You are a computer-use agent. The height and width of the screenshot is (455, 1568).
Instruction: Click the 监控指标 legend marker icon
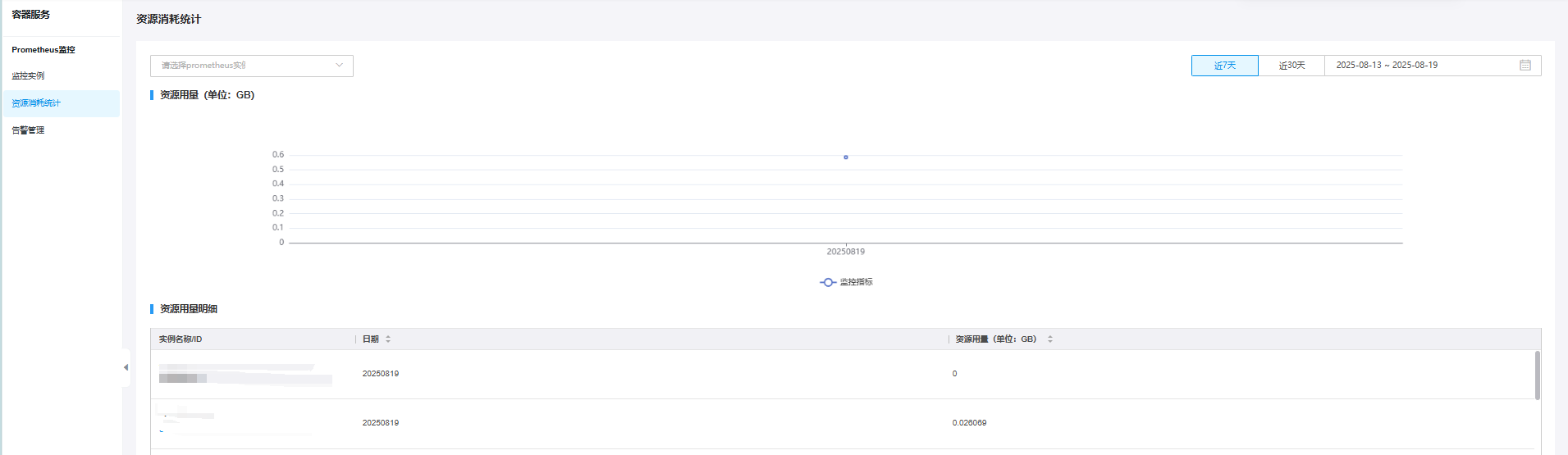827,282
